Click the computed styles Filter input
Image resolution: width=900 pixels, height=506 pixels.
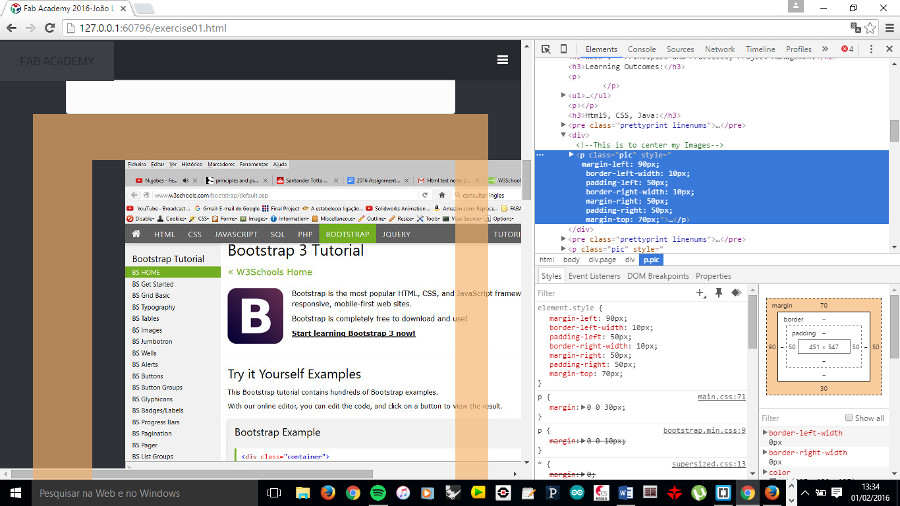[x=801, y=418]
